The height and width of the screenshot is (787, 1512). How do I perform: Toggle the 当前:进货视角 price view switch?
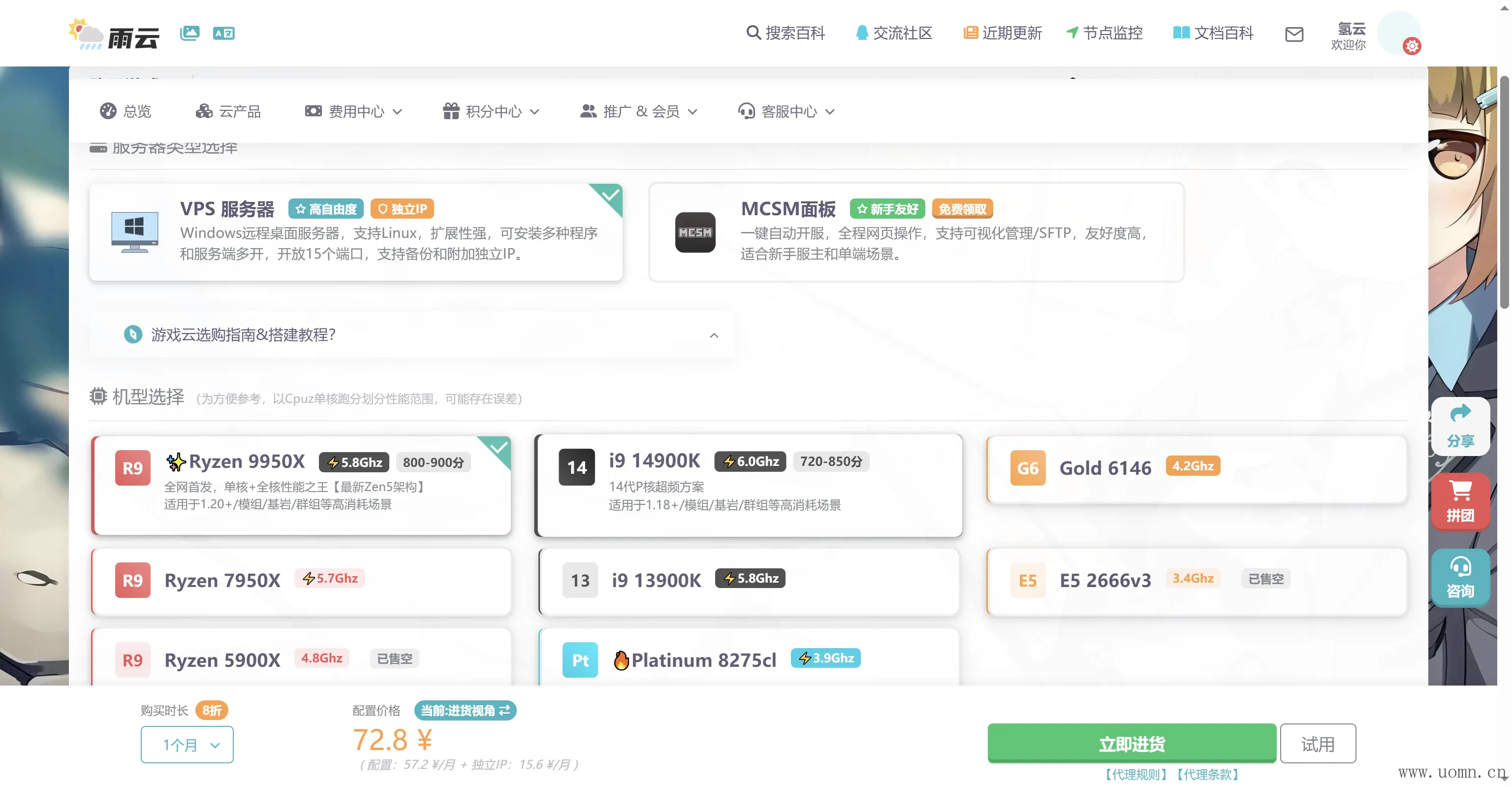tap(465, 711)
